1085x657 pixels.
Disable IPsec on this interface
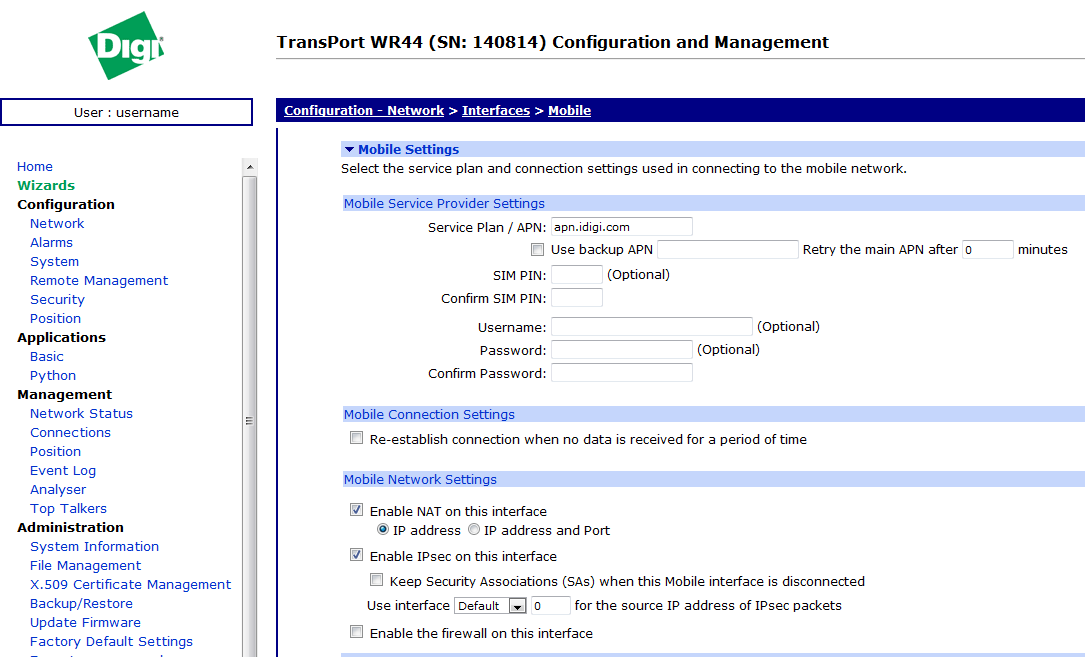357,556
